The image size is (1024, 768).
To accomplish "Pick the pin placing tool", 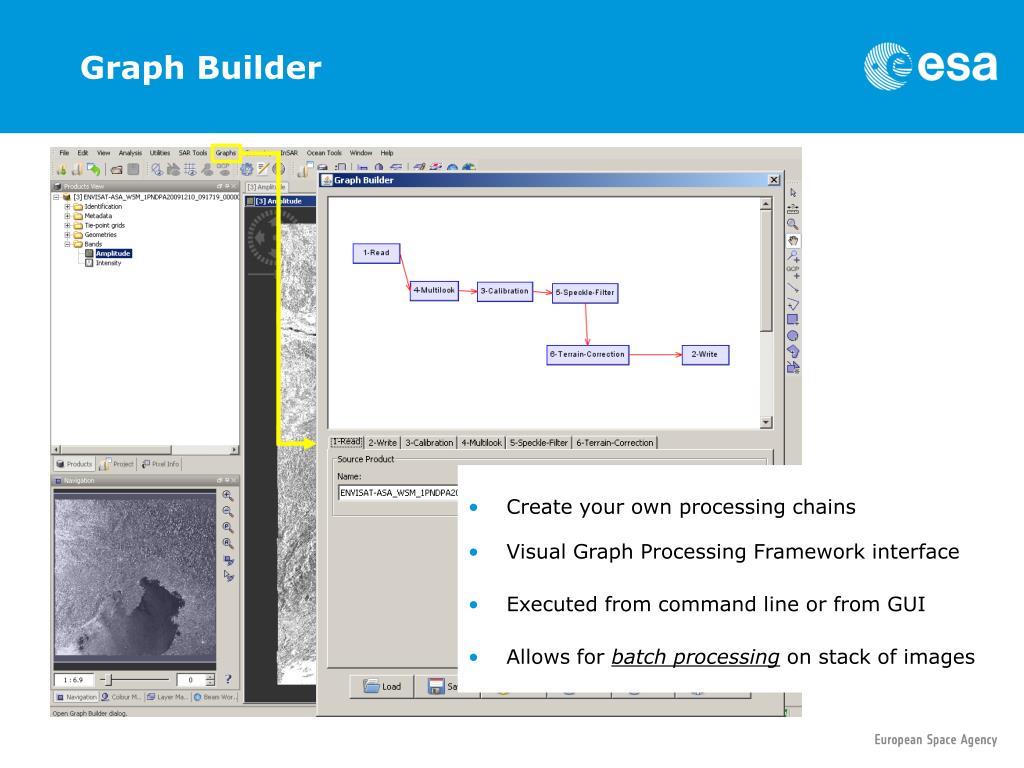I will (x=793, y=256).
